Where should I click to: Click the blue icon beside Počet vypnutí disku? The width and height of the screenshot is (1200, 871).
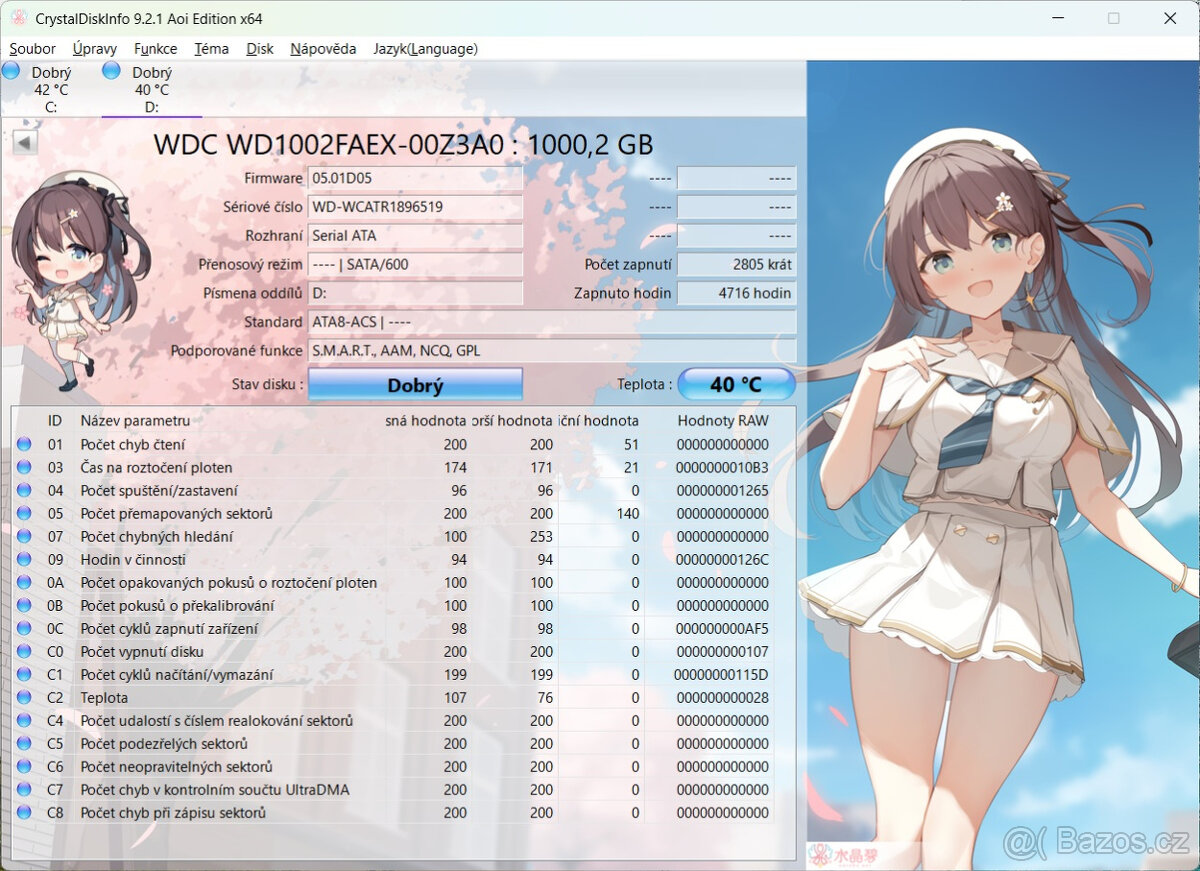(22, 651)
